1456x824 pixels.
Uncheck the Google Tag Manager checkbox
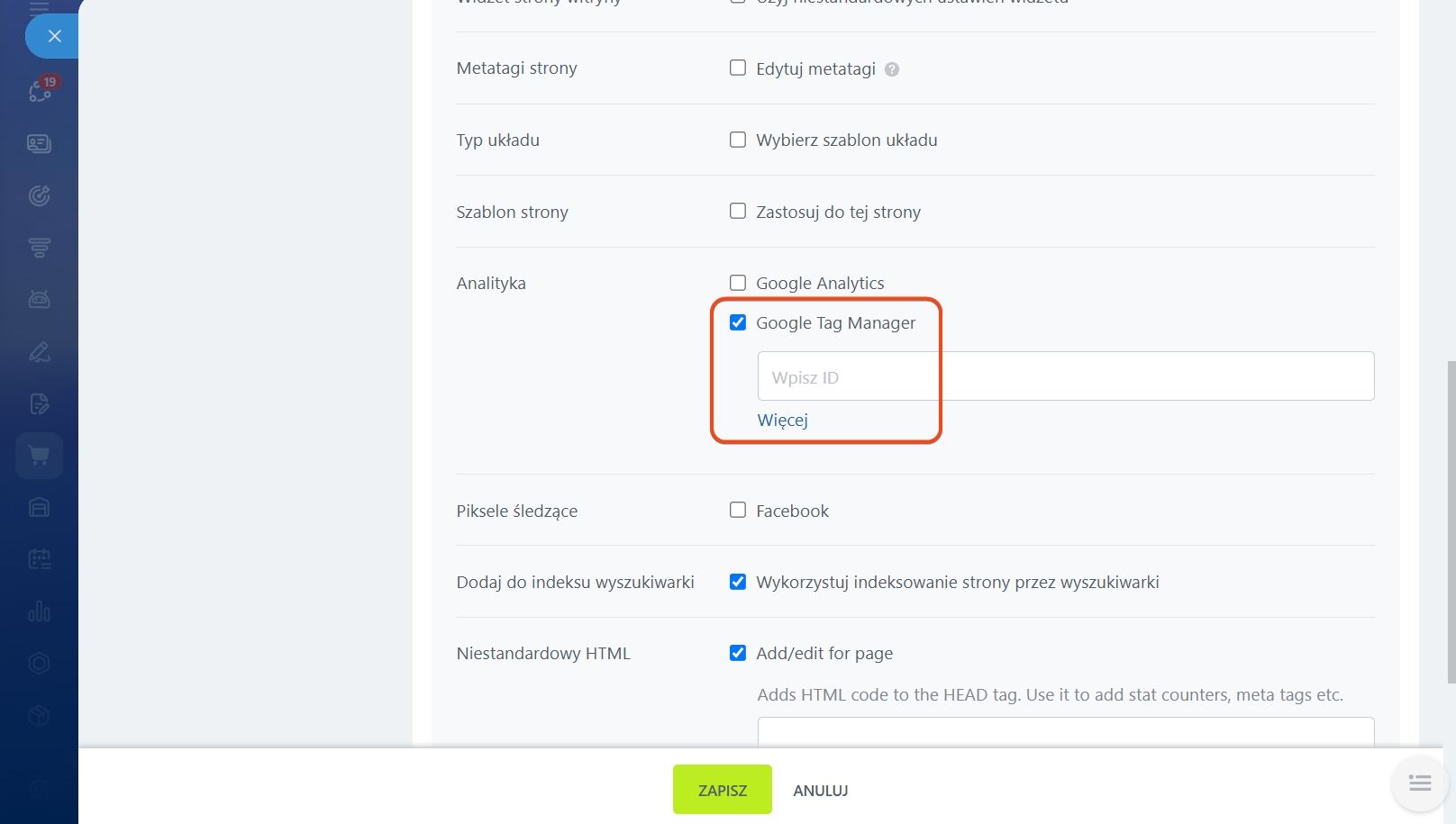[x=738, y=322]
